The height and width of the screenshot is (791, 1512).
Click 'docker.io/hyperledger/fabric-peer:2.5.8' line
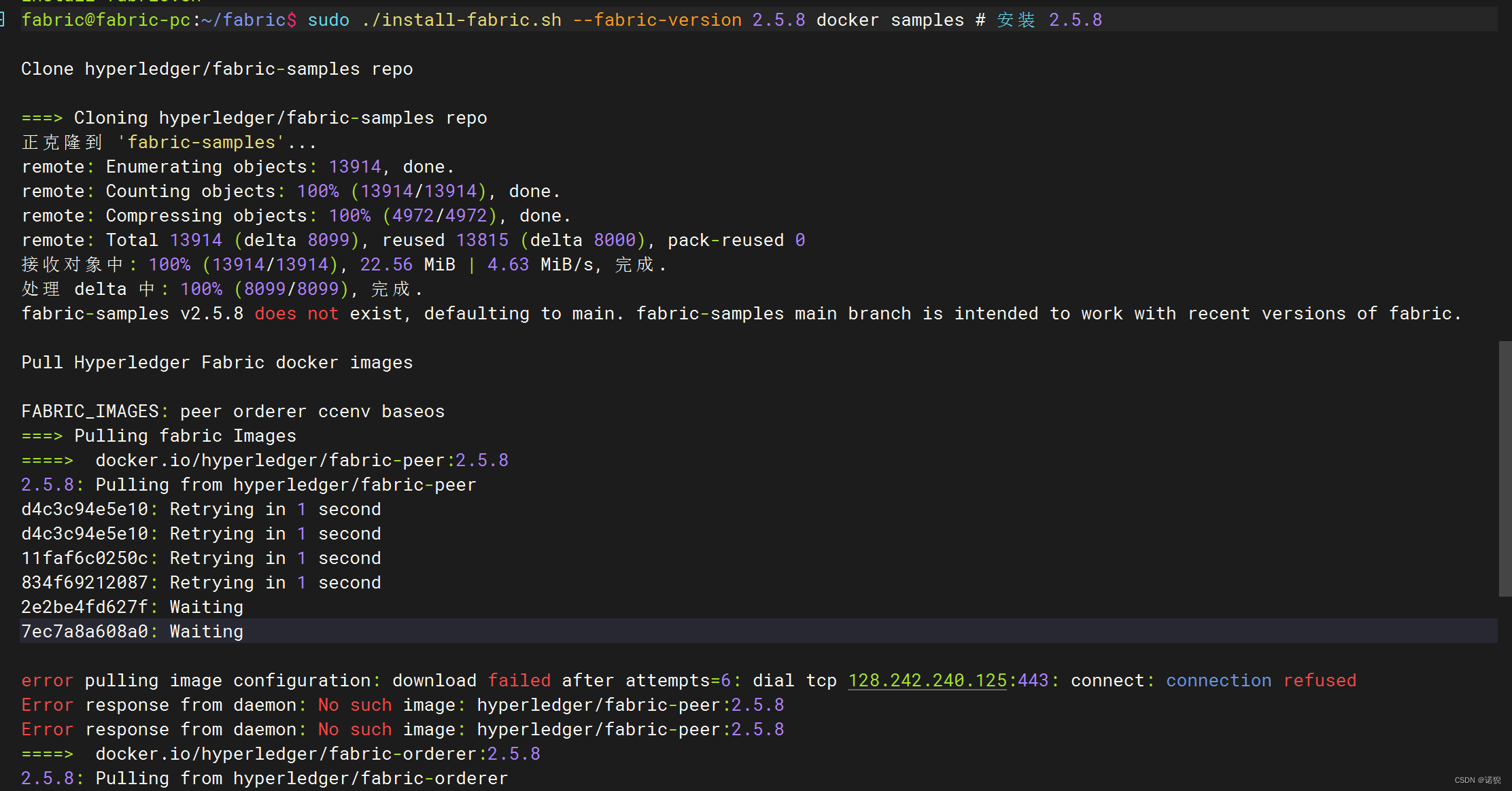[x=265, y=460]
